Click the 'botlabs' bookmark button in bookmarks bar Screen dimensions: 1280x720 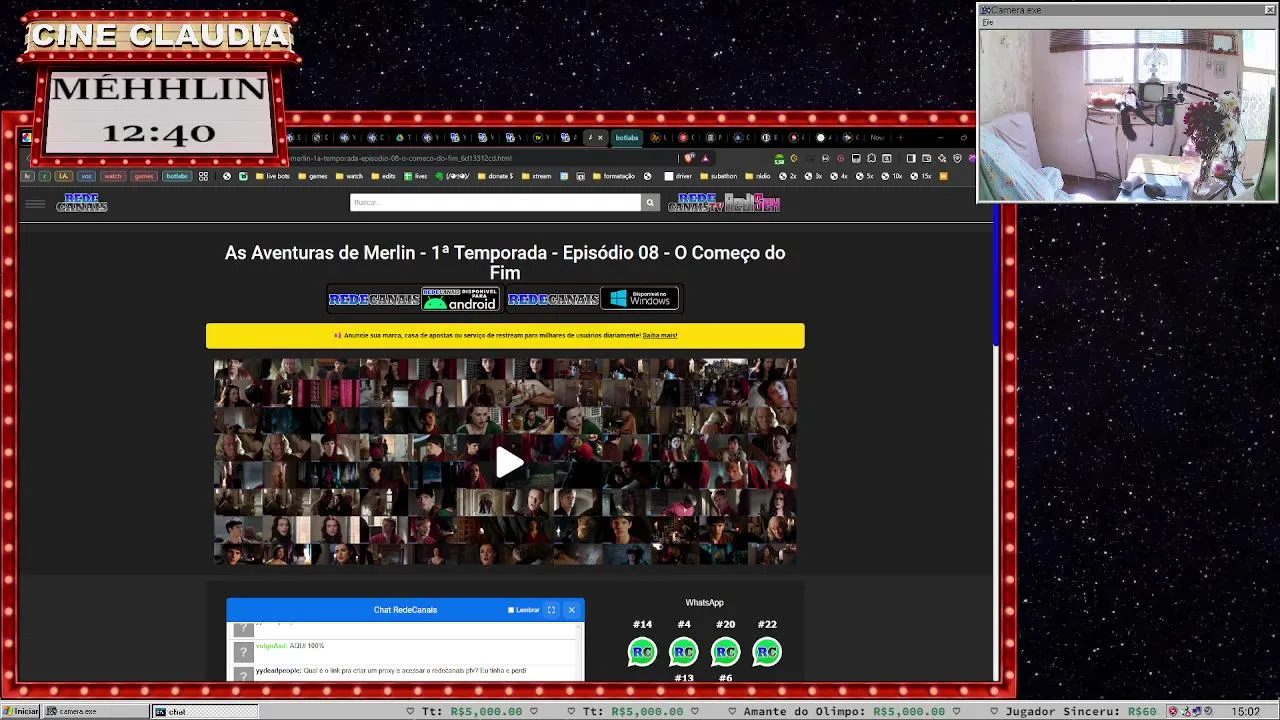tap(176, 176)
